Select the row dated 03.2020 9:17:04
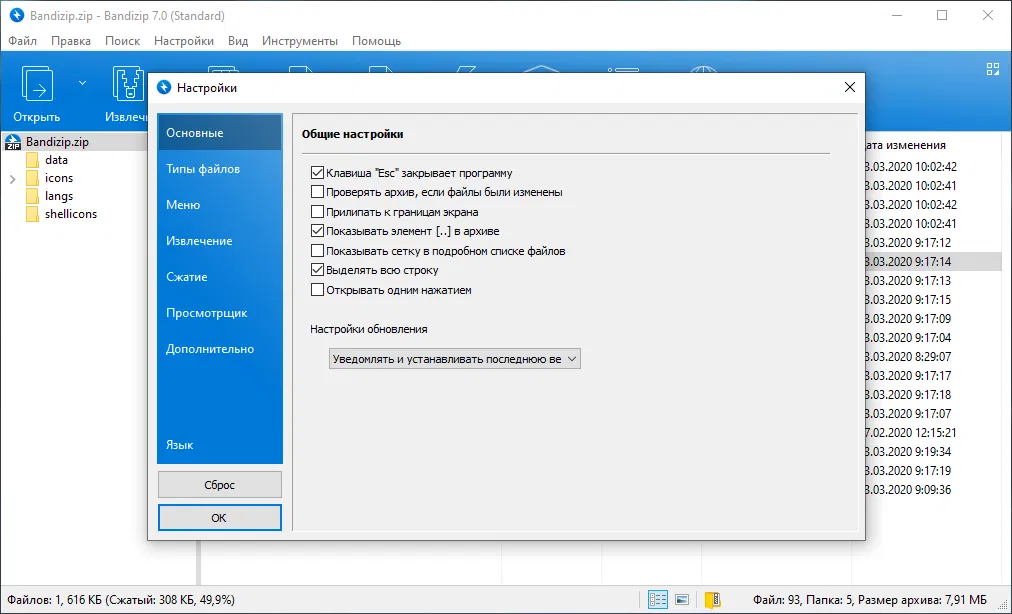The height and width of the screenshot is (614, 1012). pyautogui.click(x=933, y=338)
